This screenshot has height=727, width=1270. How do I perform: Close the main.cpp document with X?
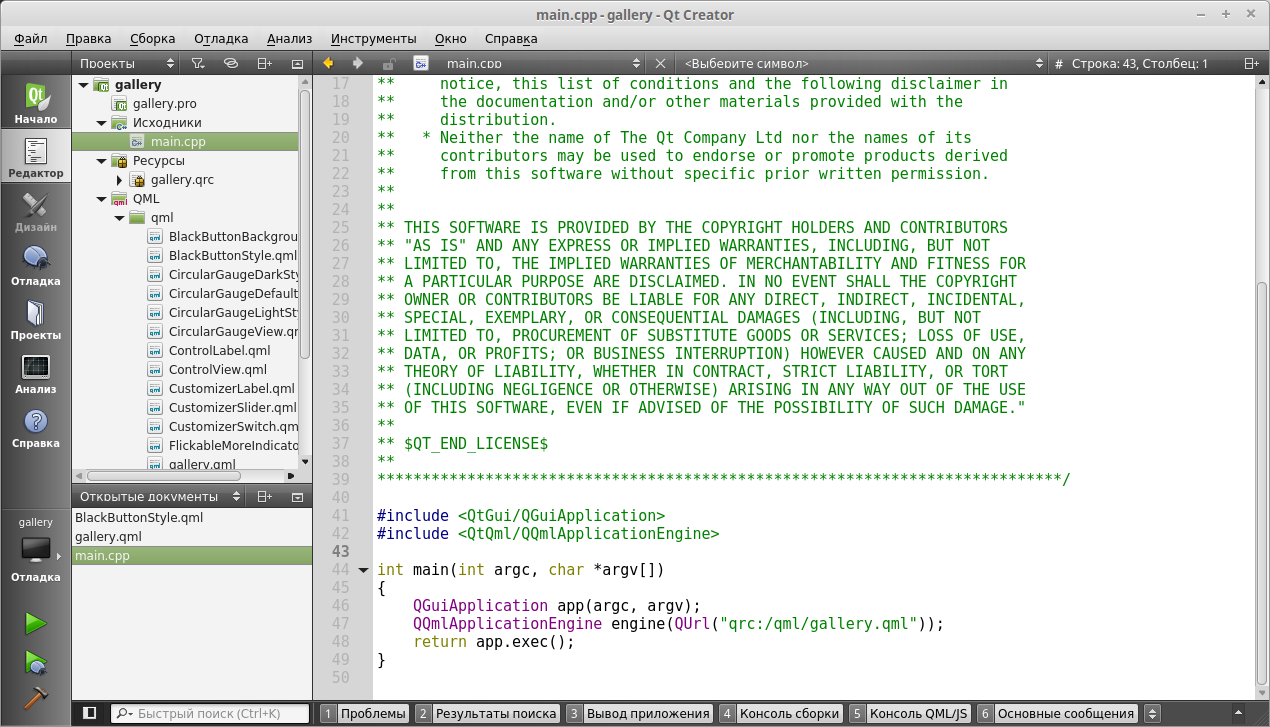(x=660, y=63)
